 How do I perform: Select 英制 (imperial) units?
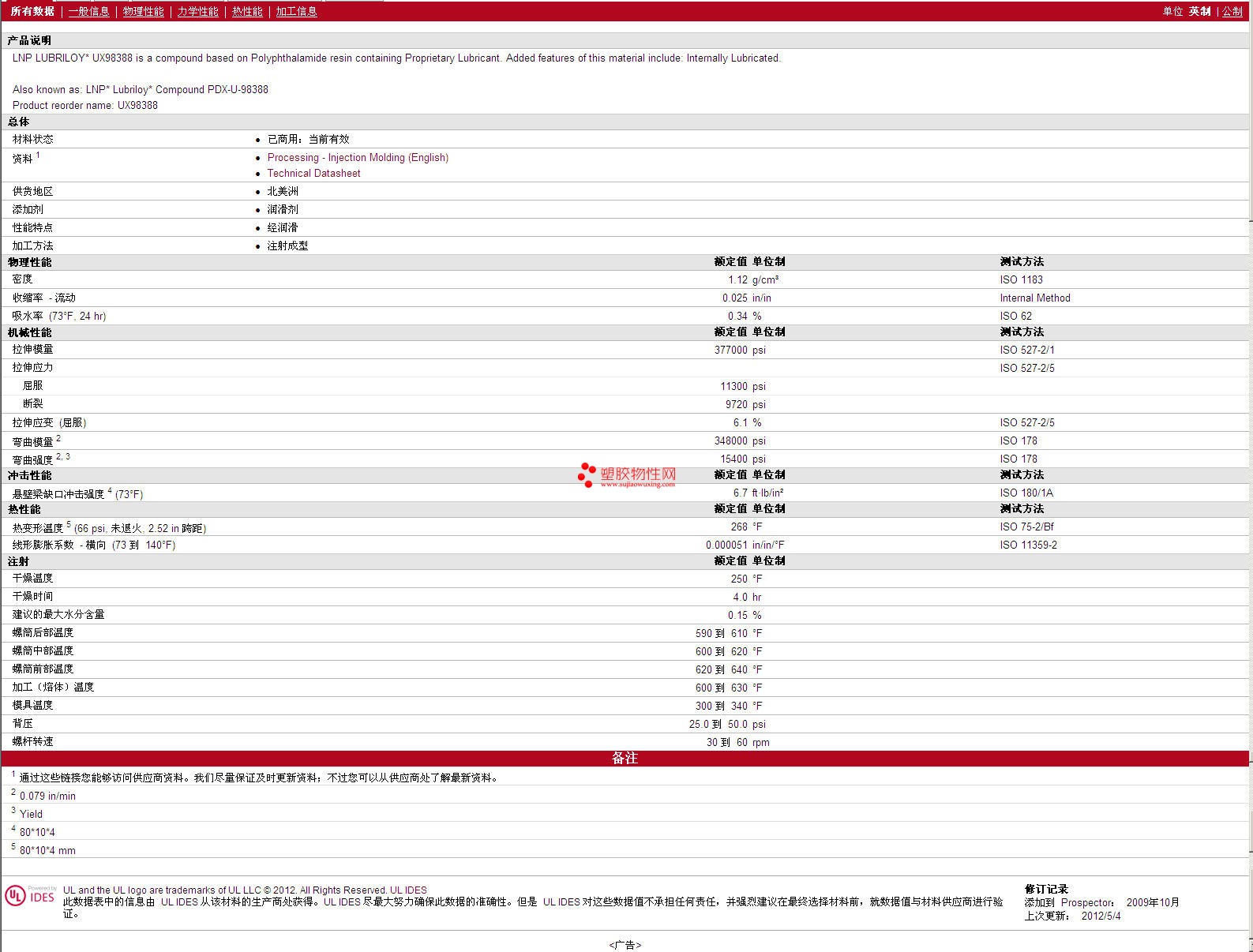(x=1199, y=11)
